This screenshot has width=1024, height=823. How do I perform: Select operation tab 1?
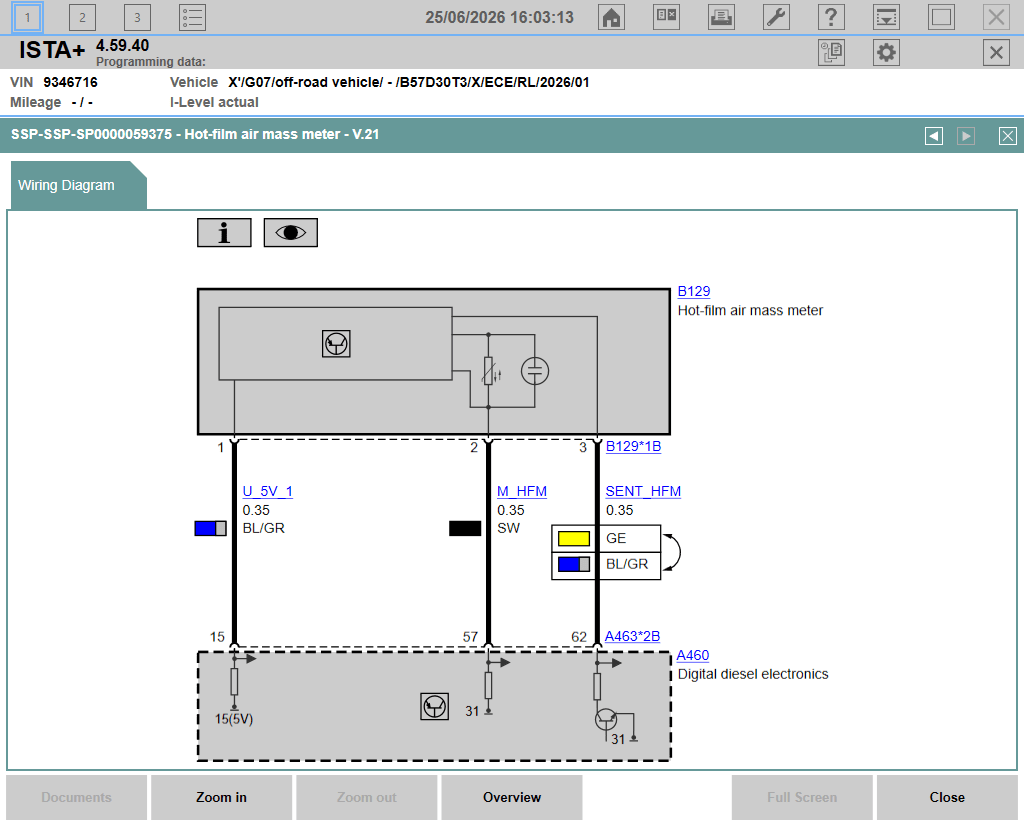[x=27, y=18]
